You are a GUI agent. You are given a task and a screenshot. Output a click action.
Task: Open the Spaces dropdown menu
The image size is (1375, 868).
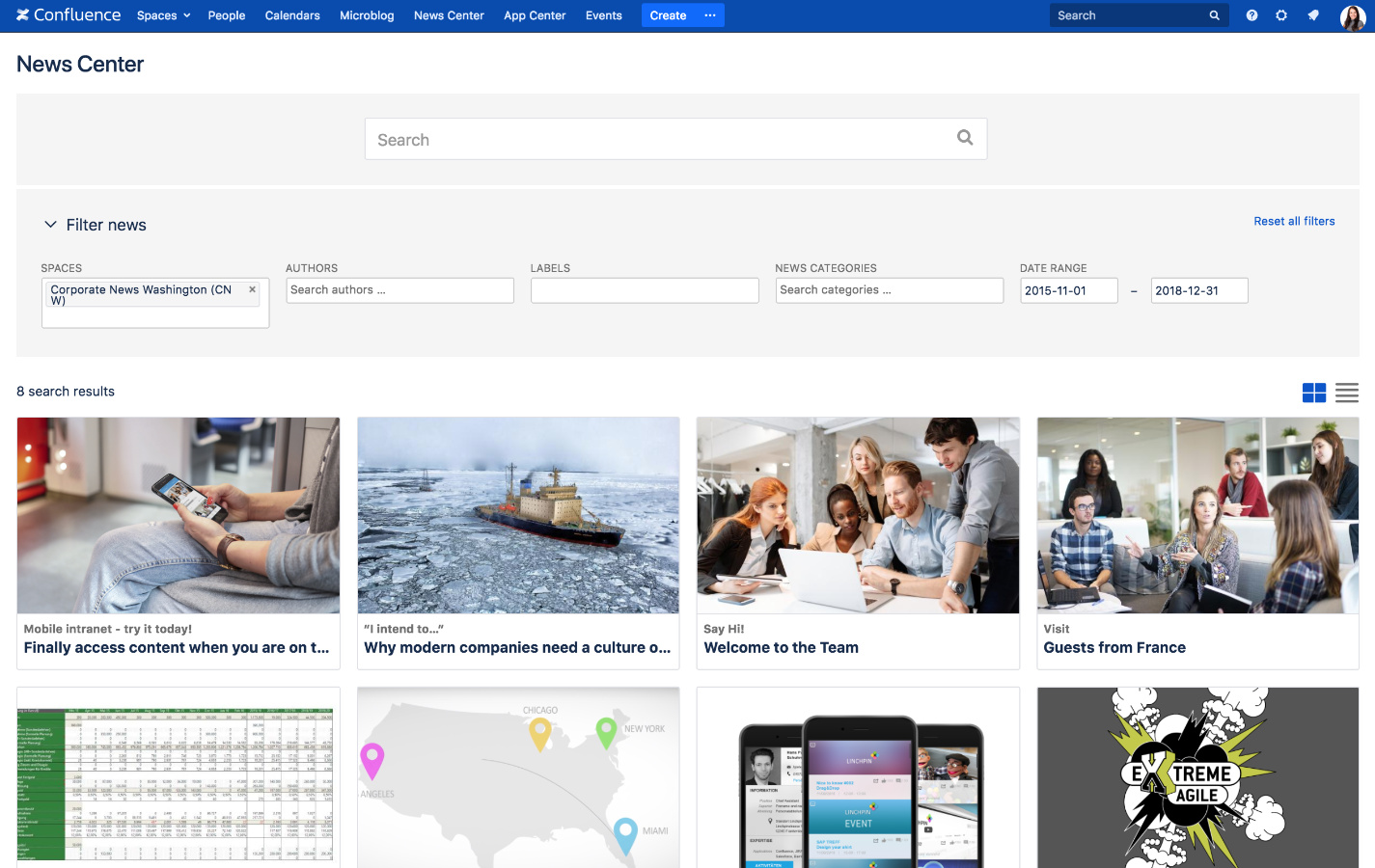tap(163, 15)
